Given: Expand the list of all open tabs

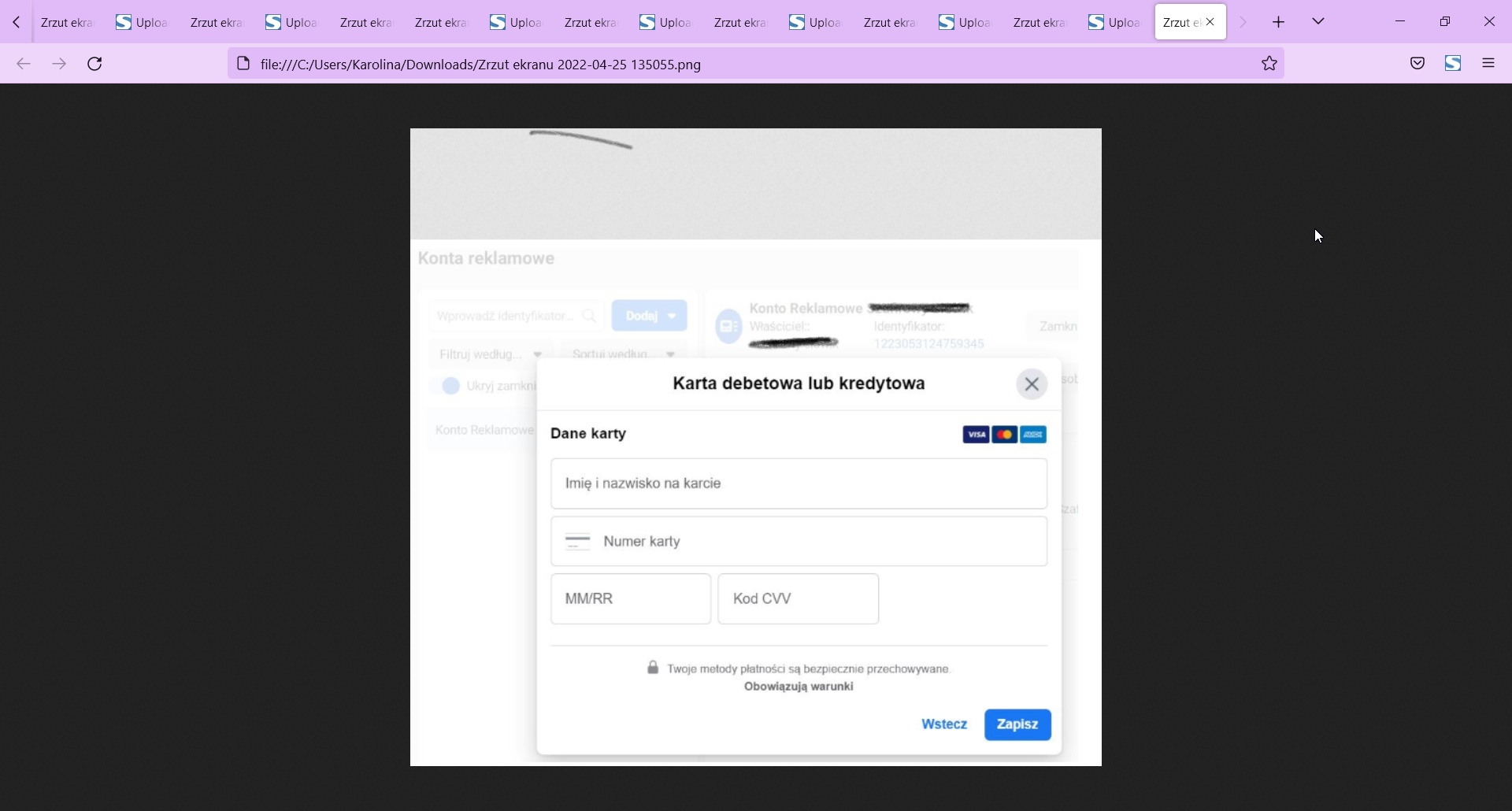Looking at the screenshot, I should tap(1318, 22).
